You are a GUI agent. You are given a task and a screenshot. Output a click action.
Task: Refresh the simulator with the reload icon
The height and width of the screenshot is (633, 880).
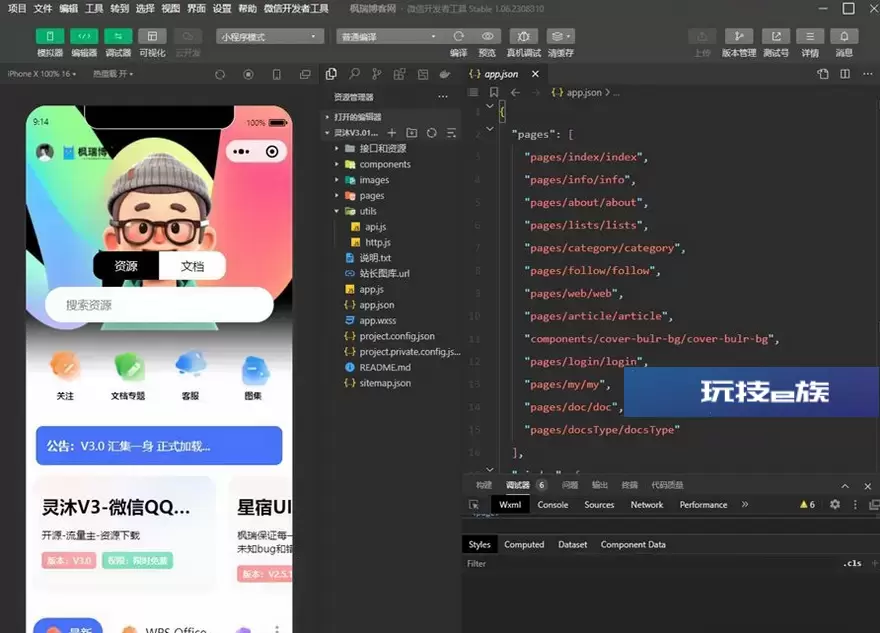pyautogui.click(x=220, y=75)
